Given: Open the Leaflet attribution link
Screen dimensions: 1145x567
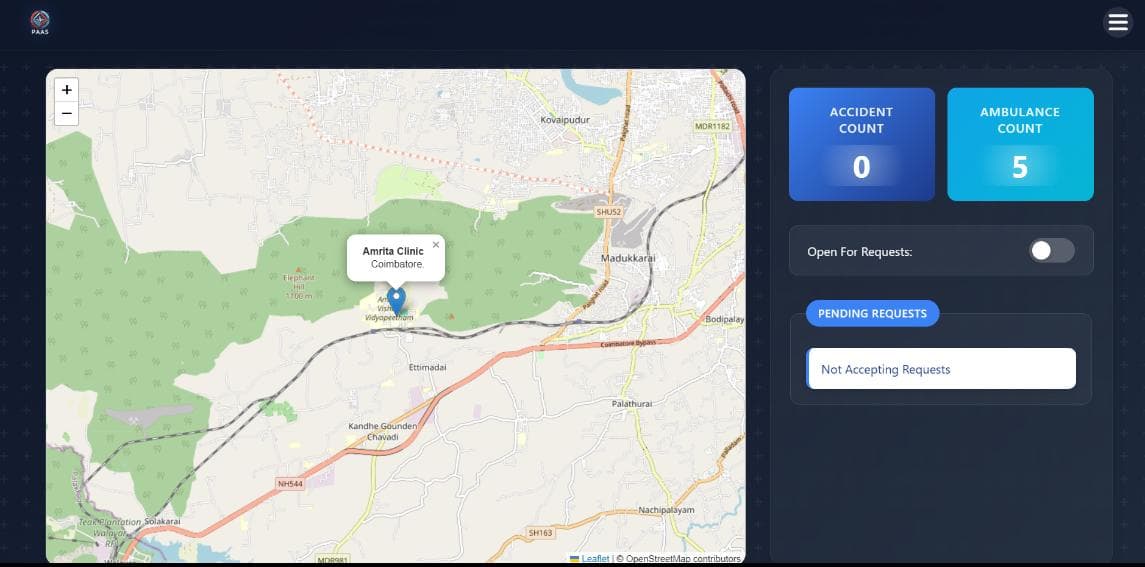Looking at the screenshot, I should [x=595, y=559].
